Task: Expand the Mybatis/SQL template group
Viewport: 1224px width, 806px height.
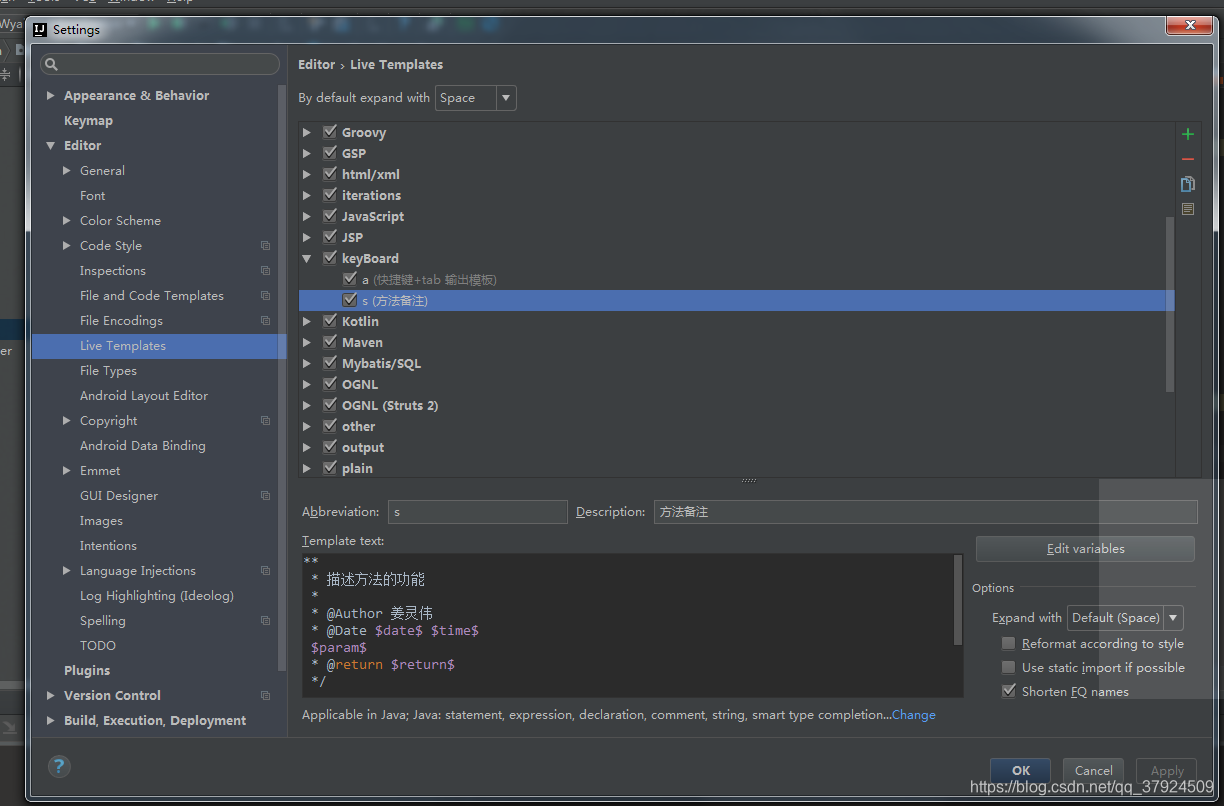Action: 307,363
